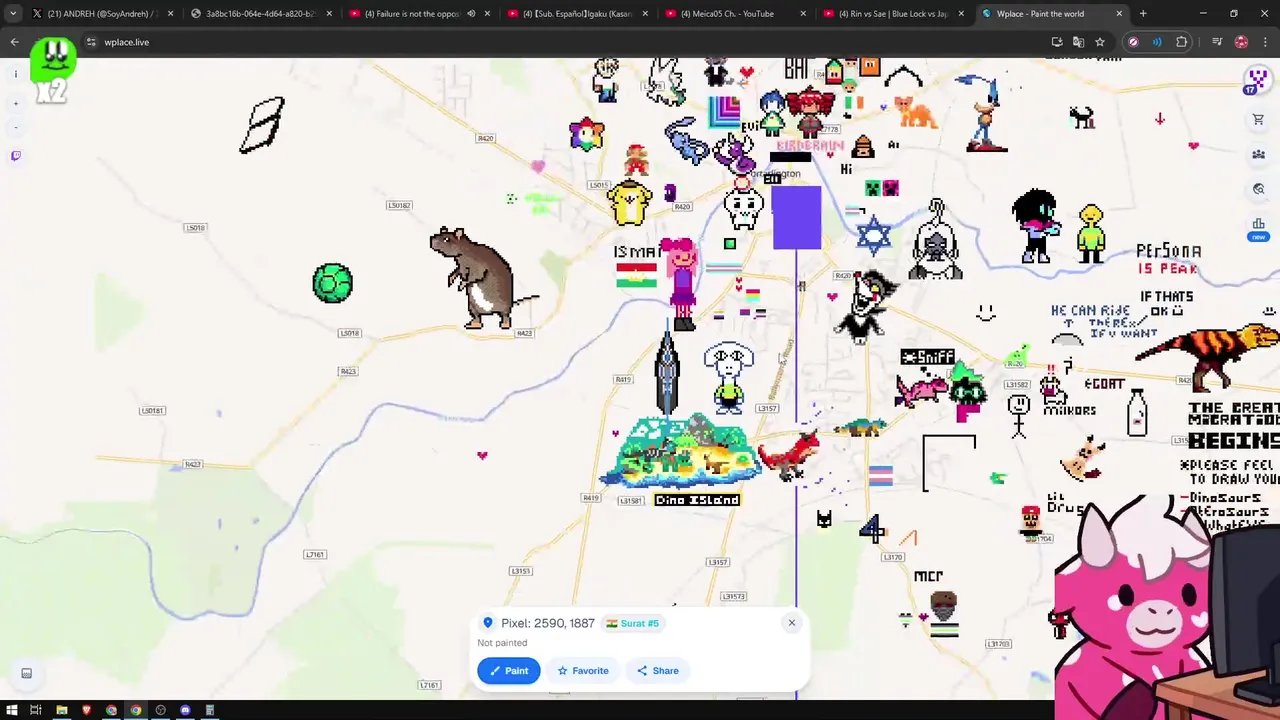Image resolution: width=1280 pixels, height=720 pixels.
Task: Open the Windows Start menu
Action: 11,710
